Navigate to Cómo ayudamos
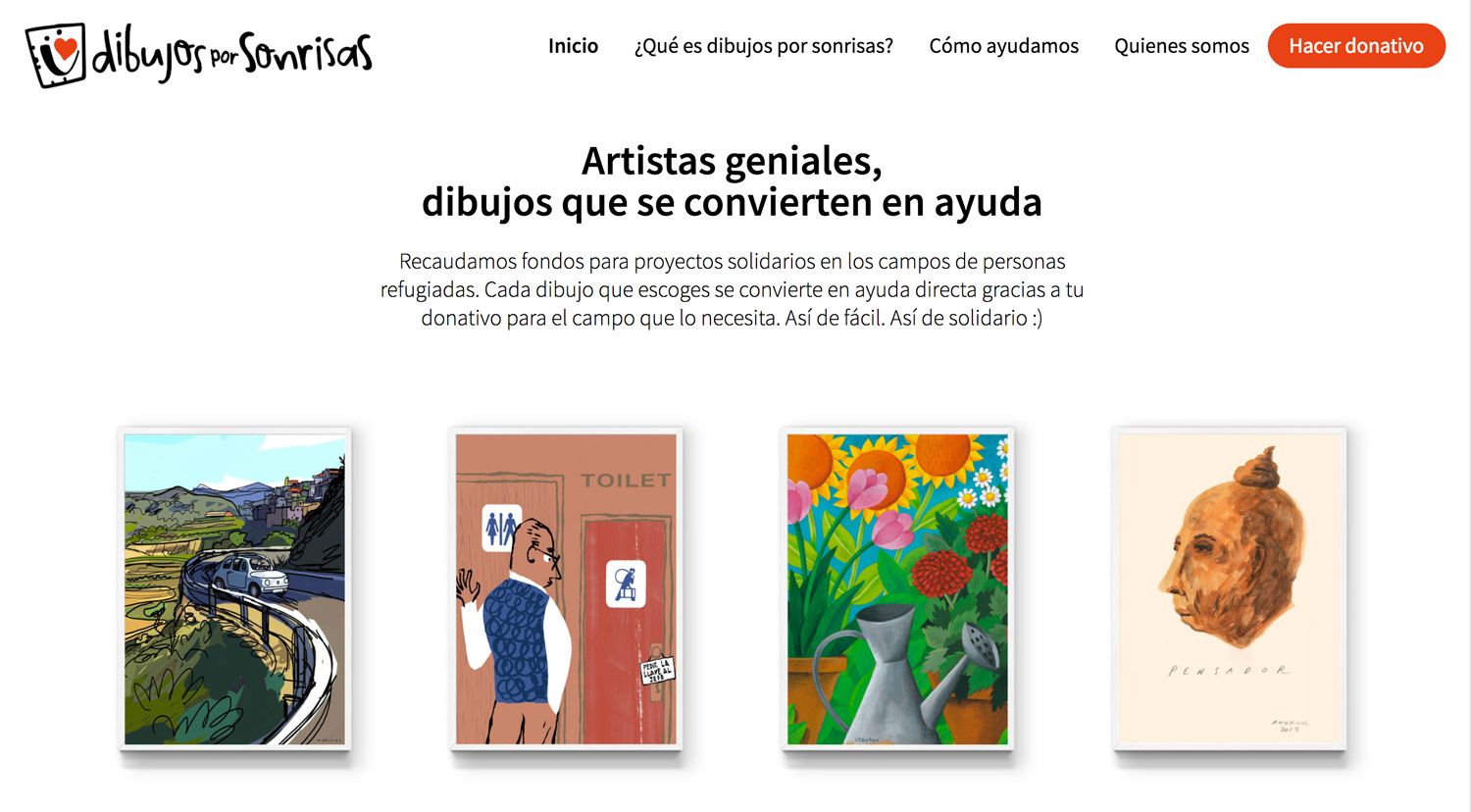1471x812 pixels. [x=1003, y=46]
